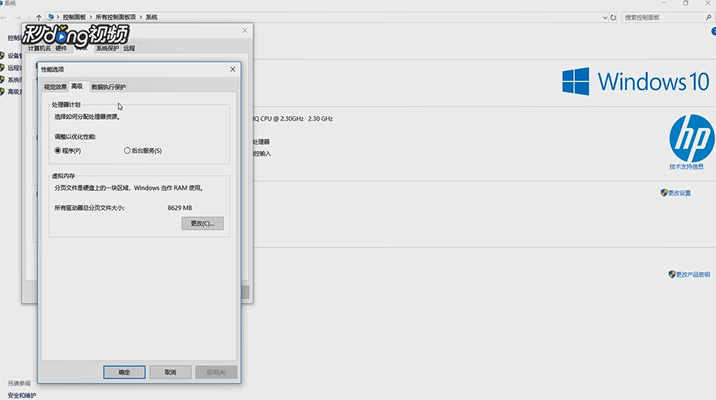Switch to the 高级 tab in 性能选项

(77, 86)
